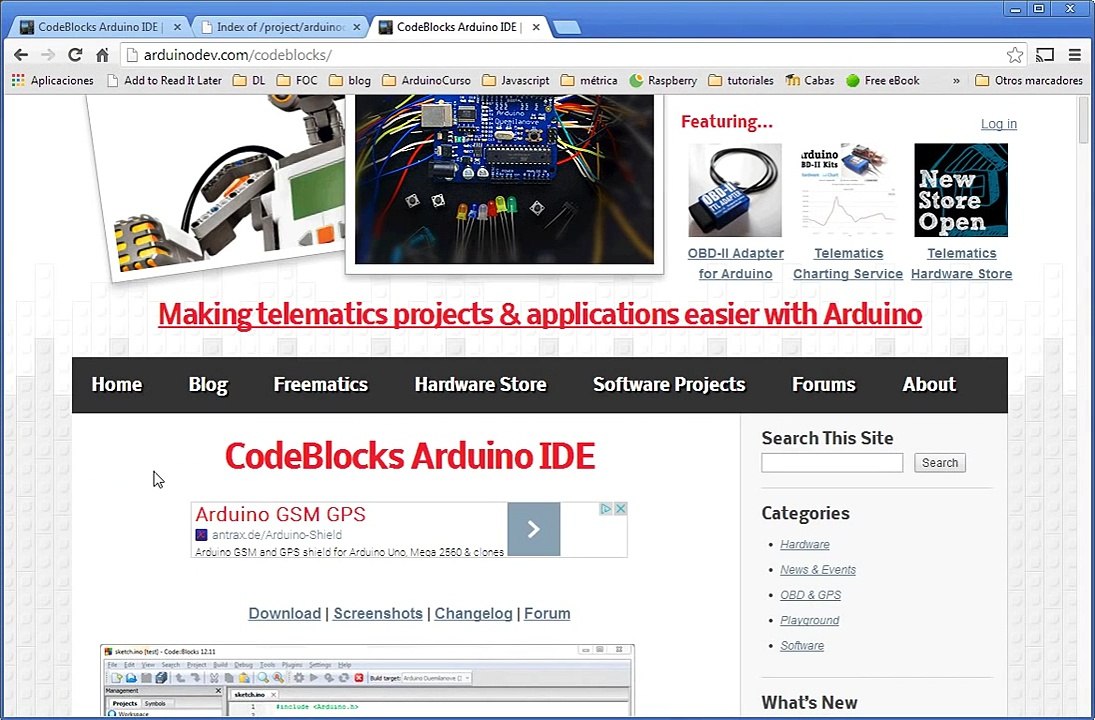Open the Blog menu item
1095x720 pixels.
click(208, 385)
